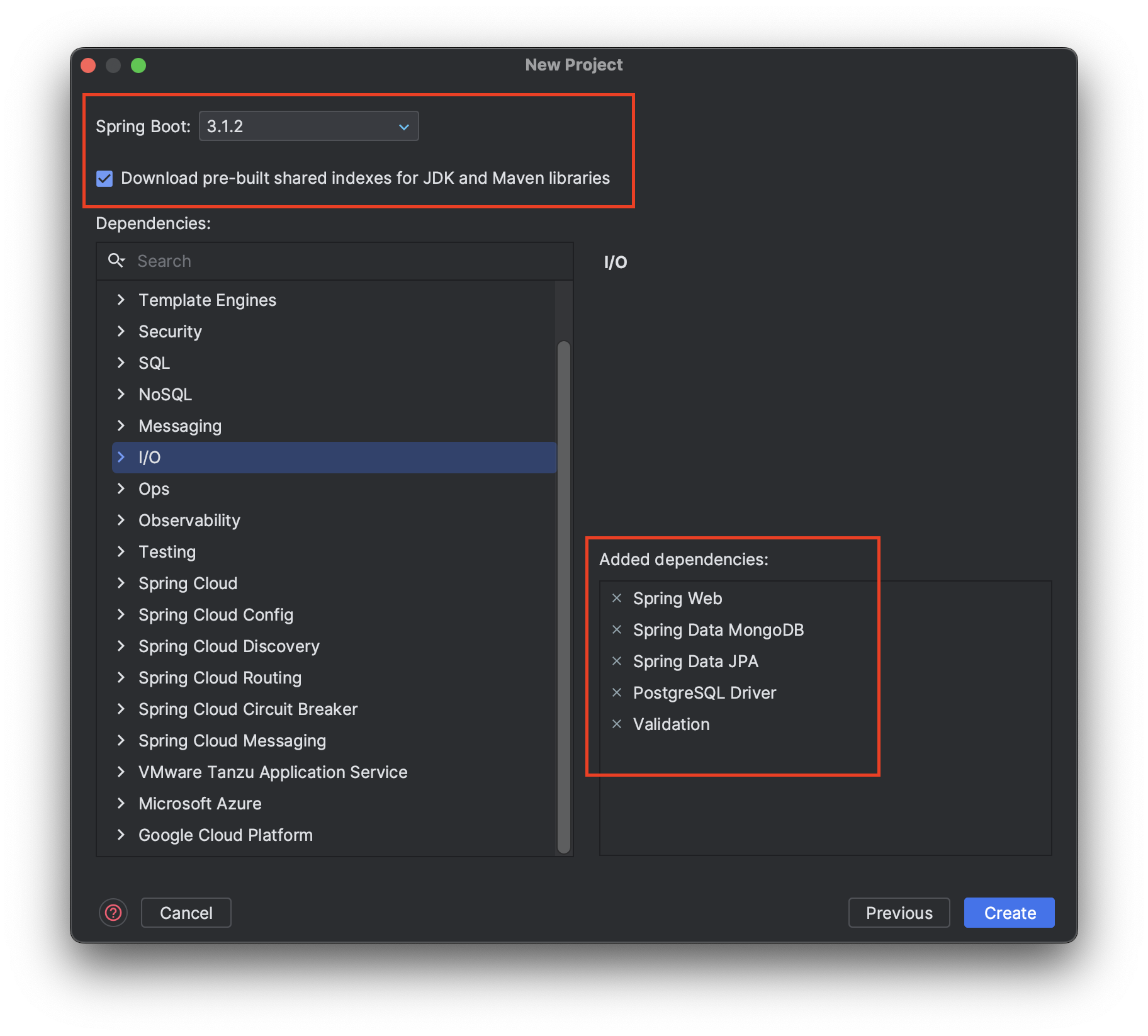The width and height of the screenshot is (1148, 1036).
Task: Select Spring Web in added dependencies
Action: click(678, 598)
